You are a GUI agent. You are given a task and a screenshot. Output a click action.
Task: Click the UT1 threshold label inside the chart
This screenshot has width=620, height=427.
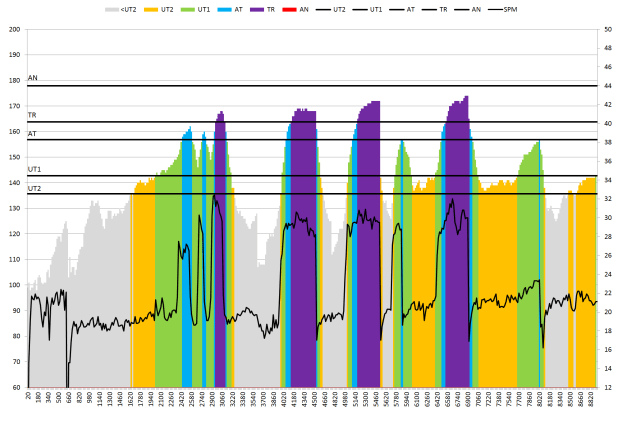34,170
